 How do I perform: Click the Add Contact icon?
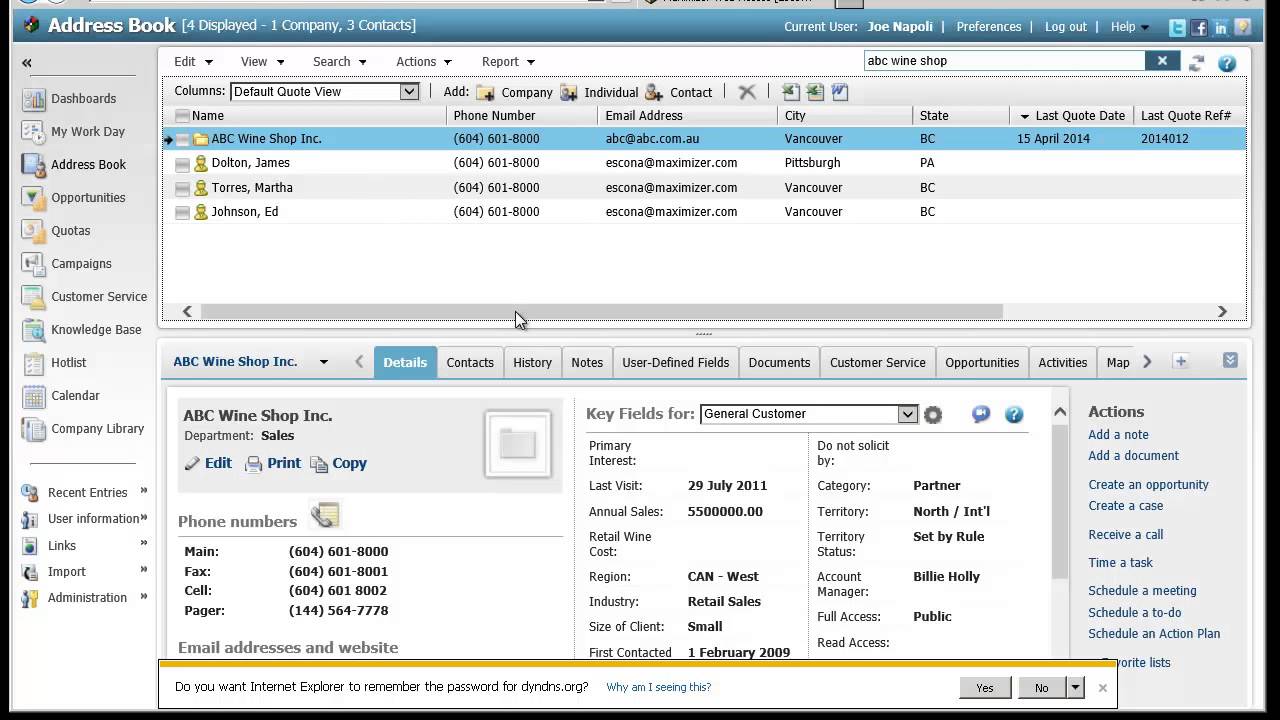654,92
